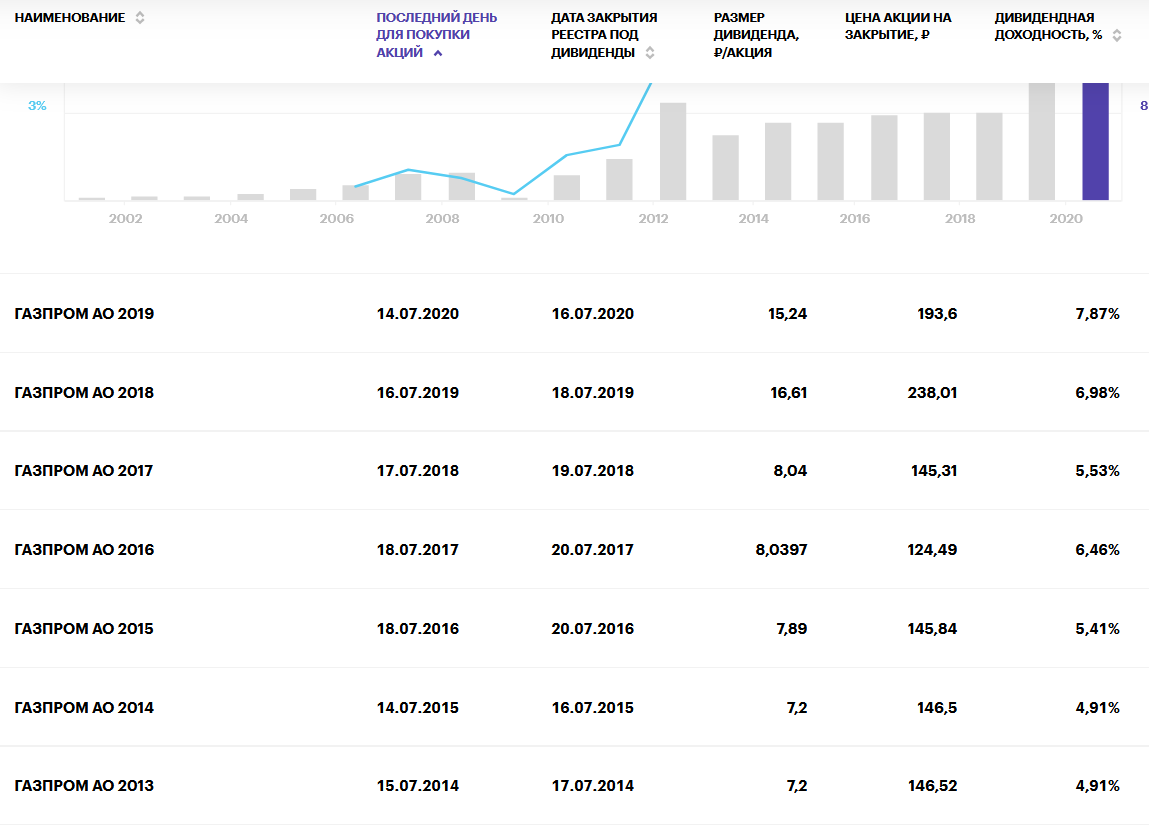
Task: Click closing price 146,52
Action: point(932,786)
